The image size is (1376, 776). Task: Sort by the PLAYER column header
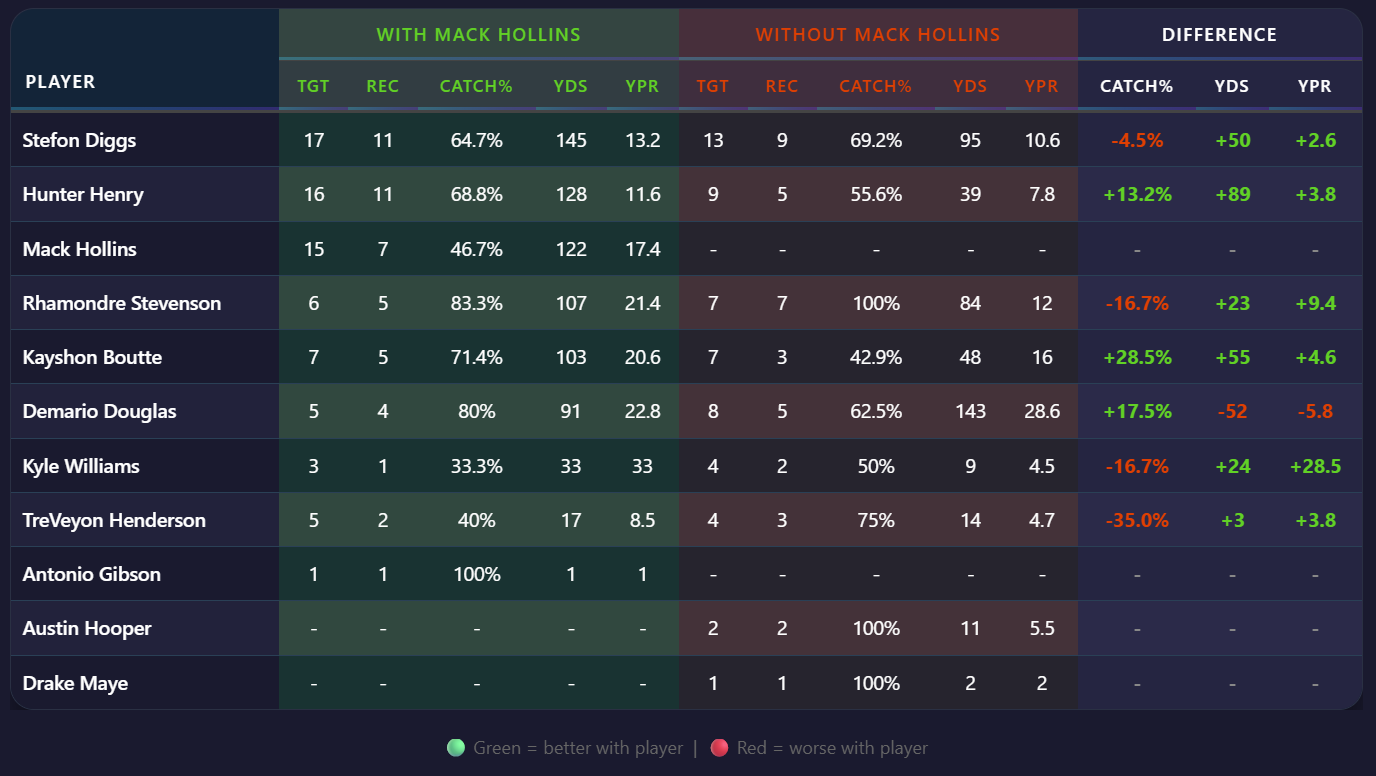[x=60, y=82]
